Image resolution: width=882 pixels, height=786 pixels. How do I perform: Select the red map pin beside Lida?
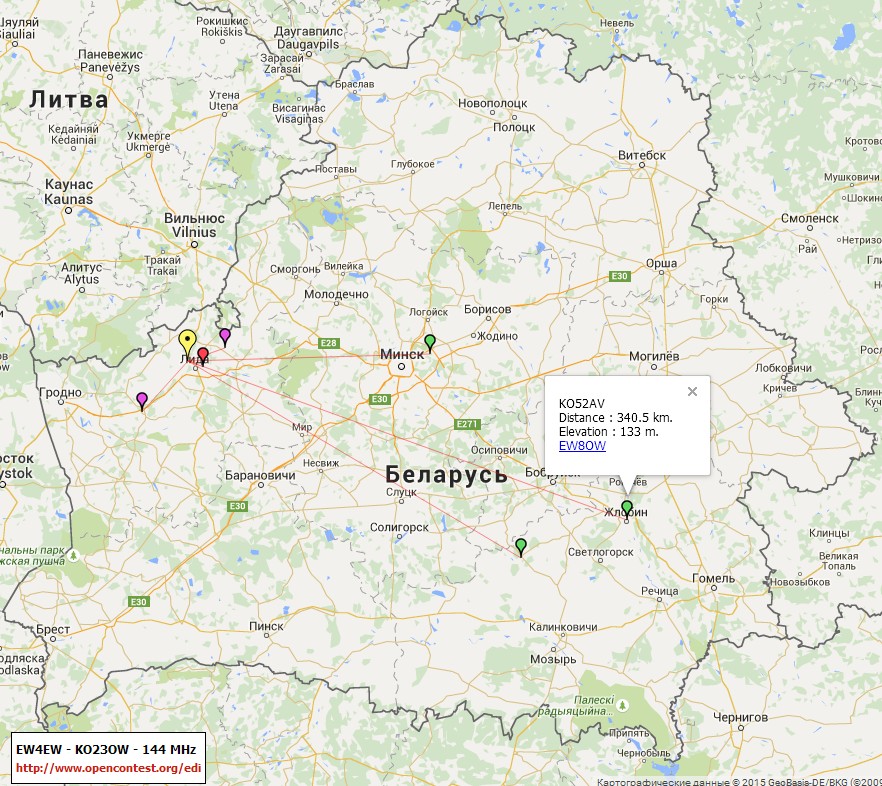coord(203,355)
